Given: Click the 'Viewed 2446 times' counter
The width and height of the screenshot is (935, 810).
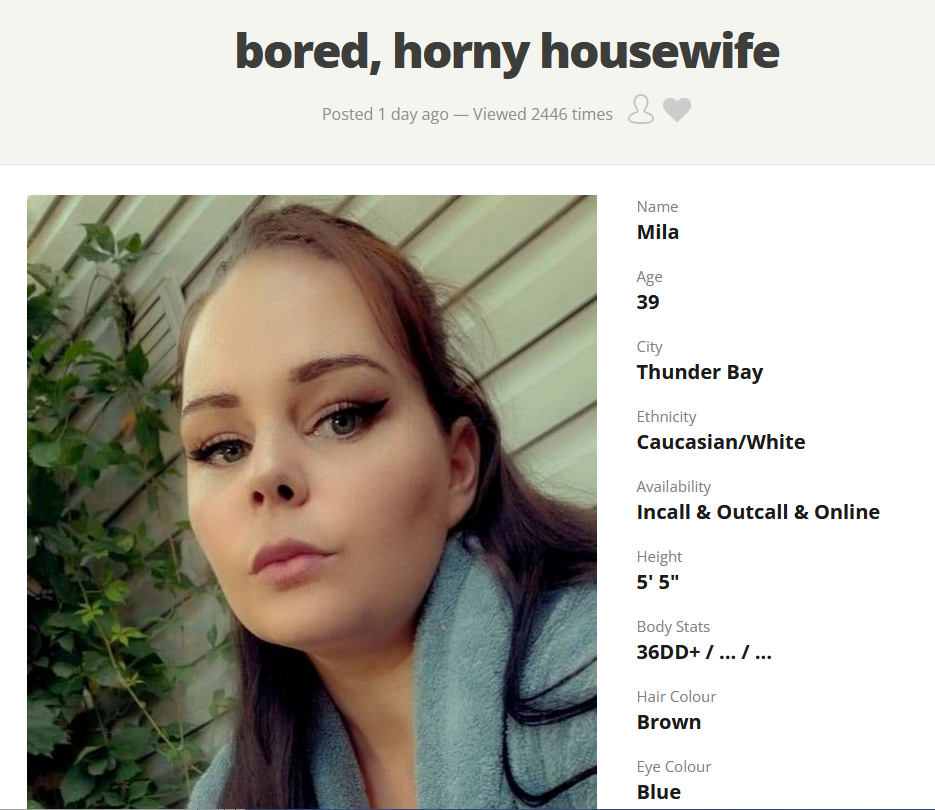Looking at the screenshot, I should [543, 114].
